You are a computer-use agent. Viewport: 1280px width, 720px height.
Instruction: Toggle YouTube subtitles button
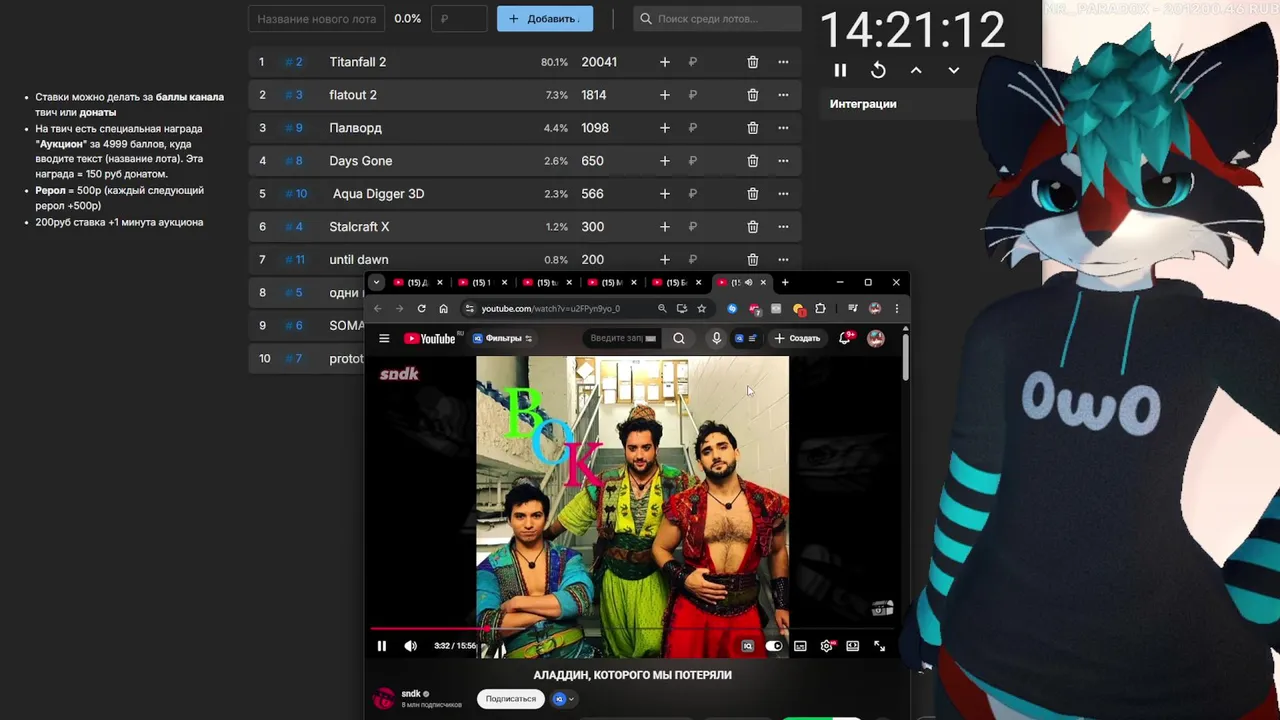800,646
